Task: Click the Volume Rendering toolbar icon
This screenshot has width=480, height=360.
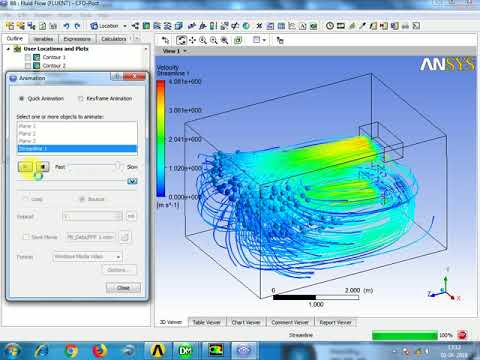Action: point(179,26)
